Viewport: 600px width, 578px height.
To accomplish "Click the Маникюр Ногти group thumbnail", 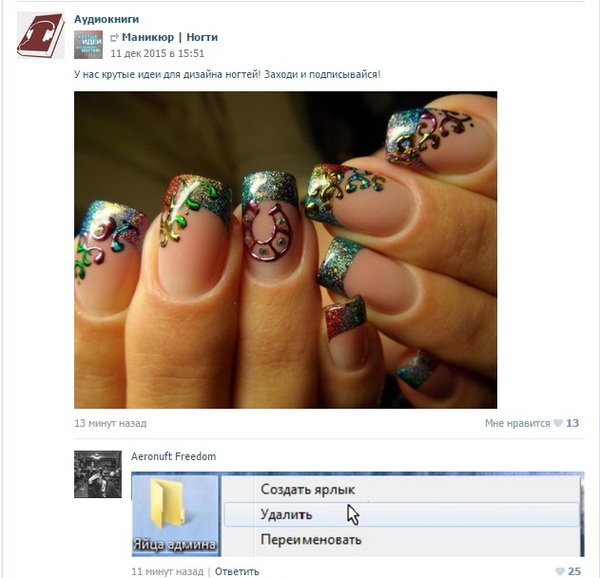I will [88, 45].
